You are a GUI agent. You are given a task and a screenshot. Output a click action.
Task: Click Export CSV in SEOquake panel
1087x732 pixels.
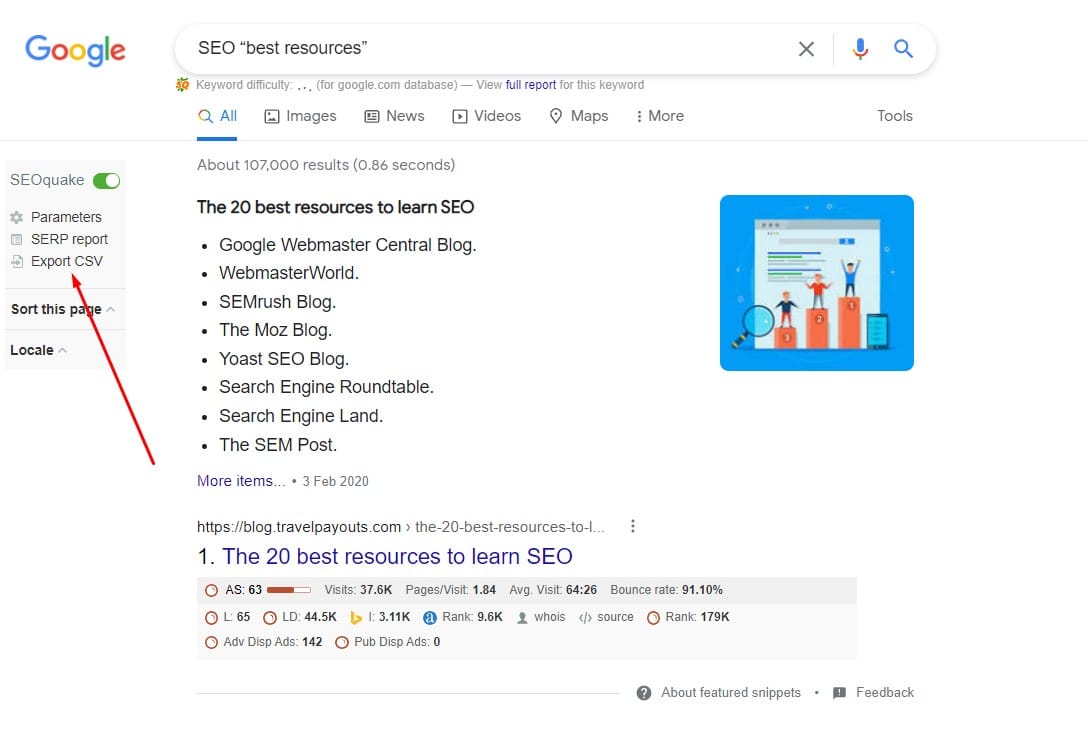[x=67, y=261]
